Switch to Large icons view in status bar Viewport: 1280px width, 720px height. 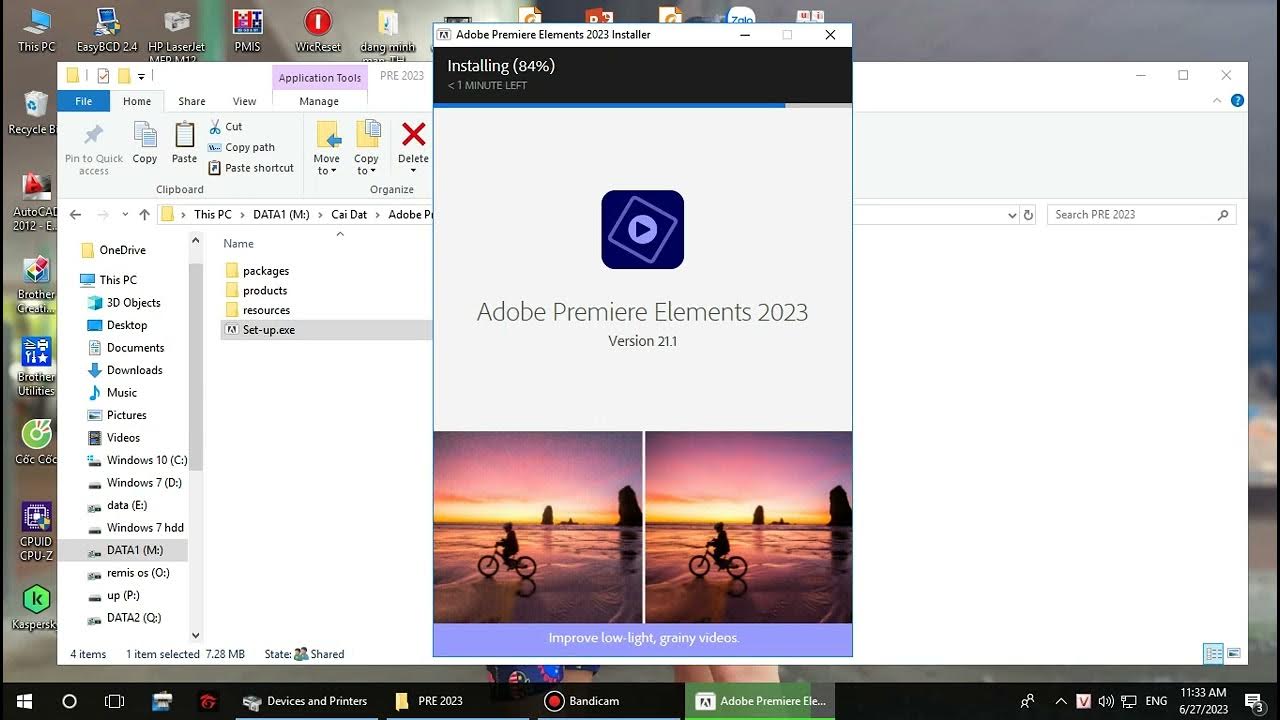[1234, 654]
